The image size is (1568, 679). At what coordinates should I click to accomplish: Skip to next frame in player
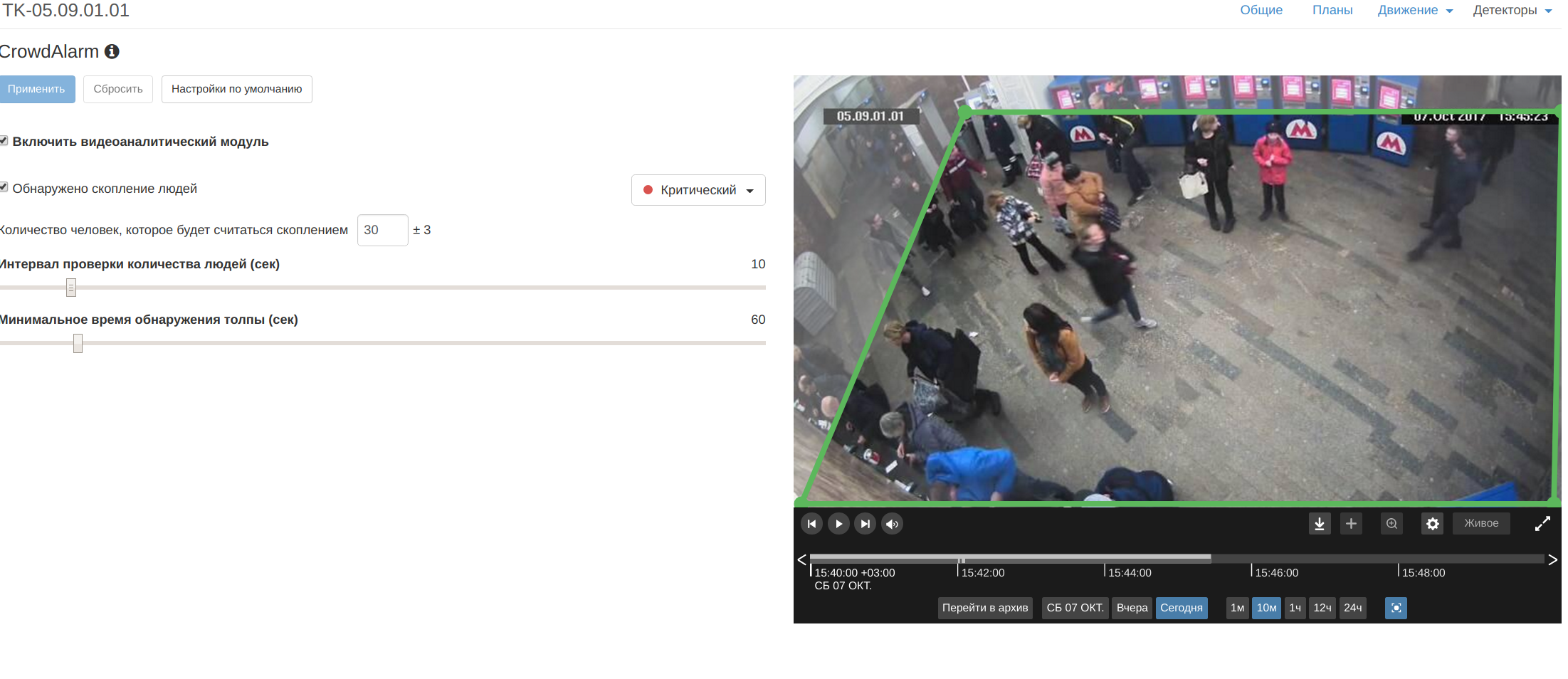click(x=865, y=524)
